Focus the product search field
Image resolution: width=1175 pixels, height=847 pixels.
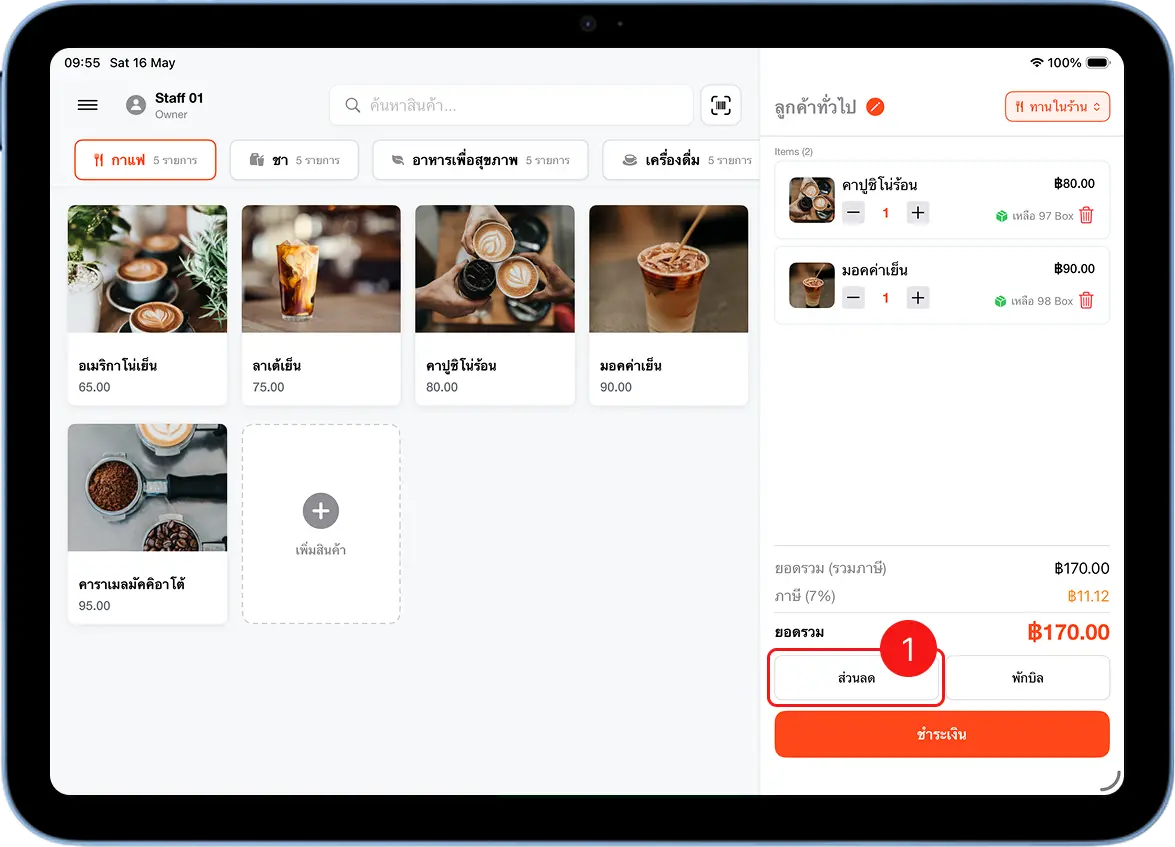coord(511,105)
